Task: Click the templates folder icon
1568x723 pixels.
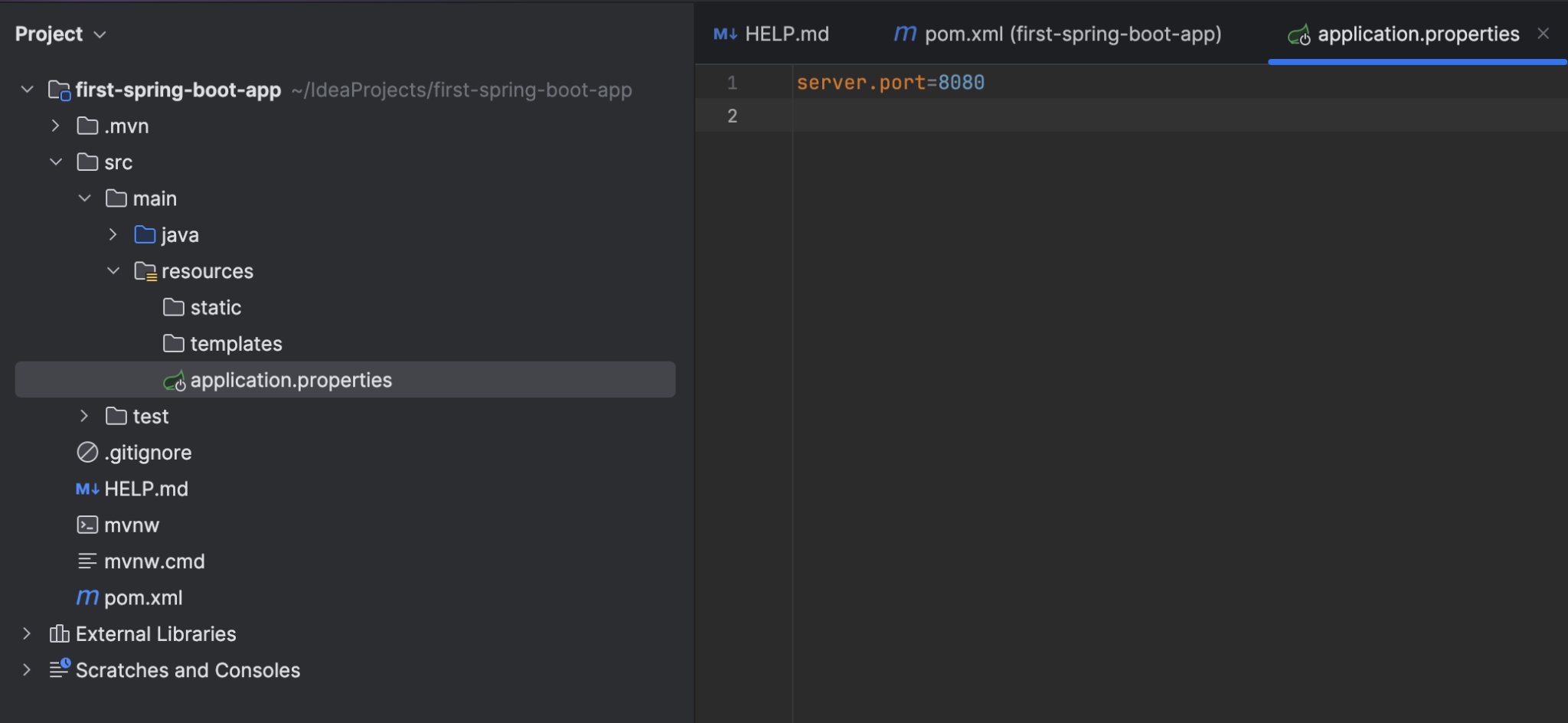Action: (174, 343)
